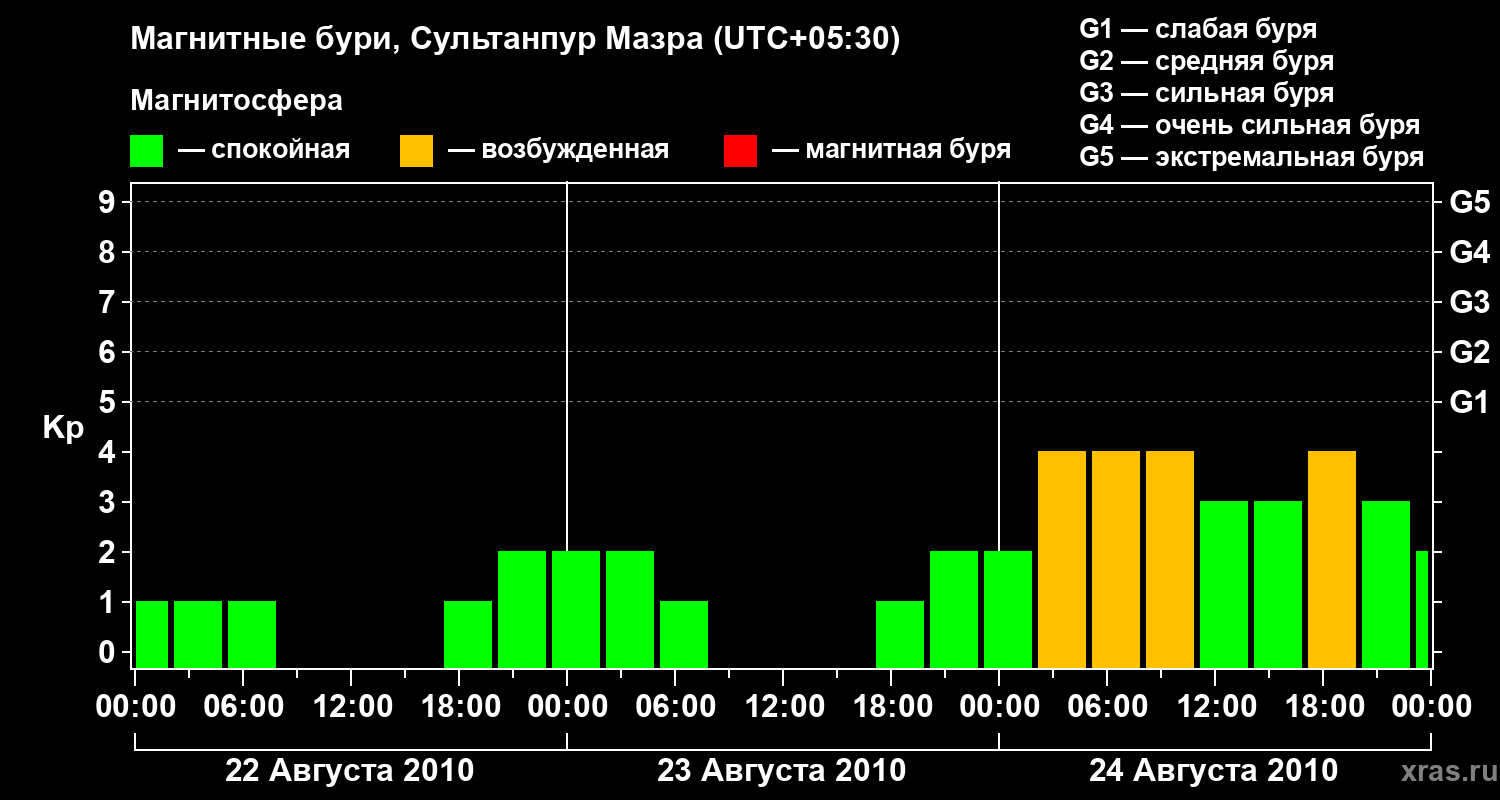This screenshot has height=800, width=1500.
Task: Click the '— магнитная буря' legend text
Action: [x=891, y=150]
